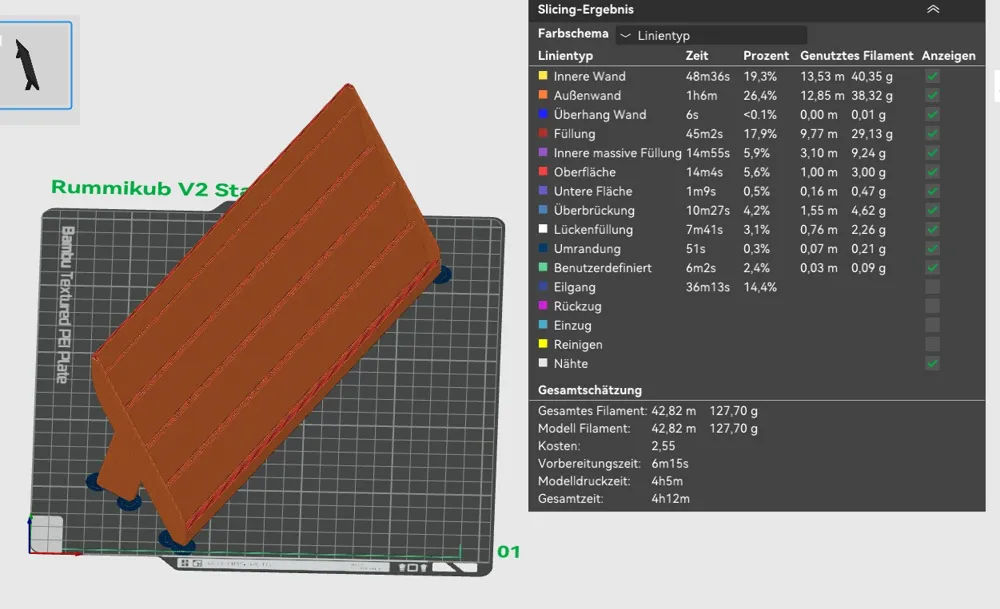Click the Außenwand time value 1h6m

[701, 95]
